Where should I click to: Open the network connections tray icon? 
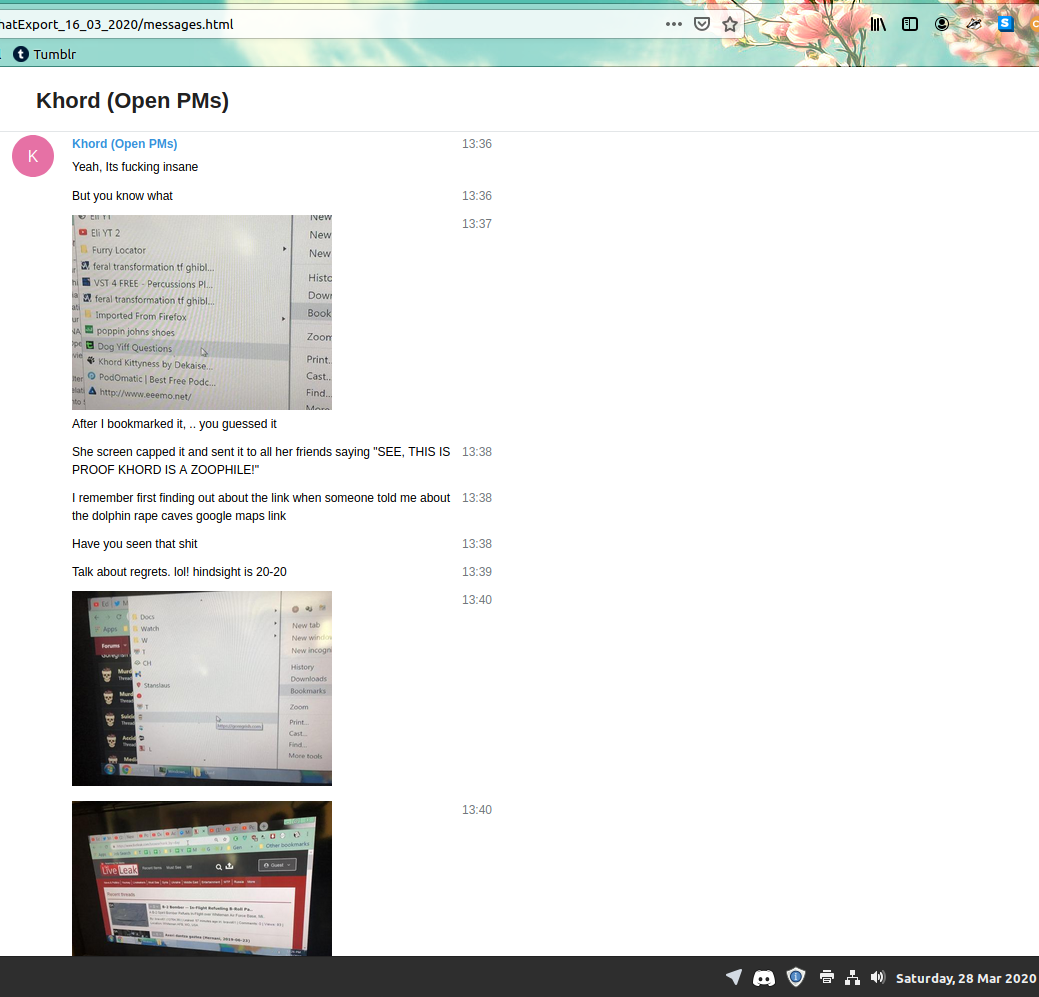coord(853,977)
